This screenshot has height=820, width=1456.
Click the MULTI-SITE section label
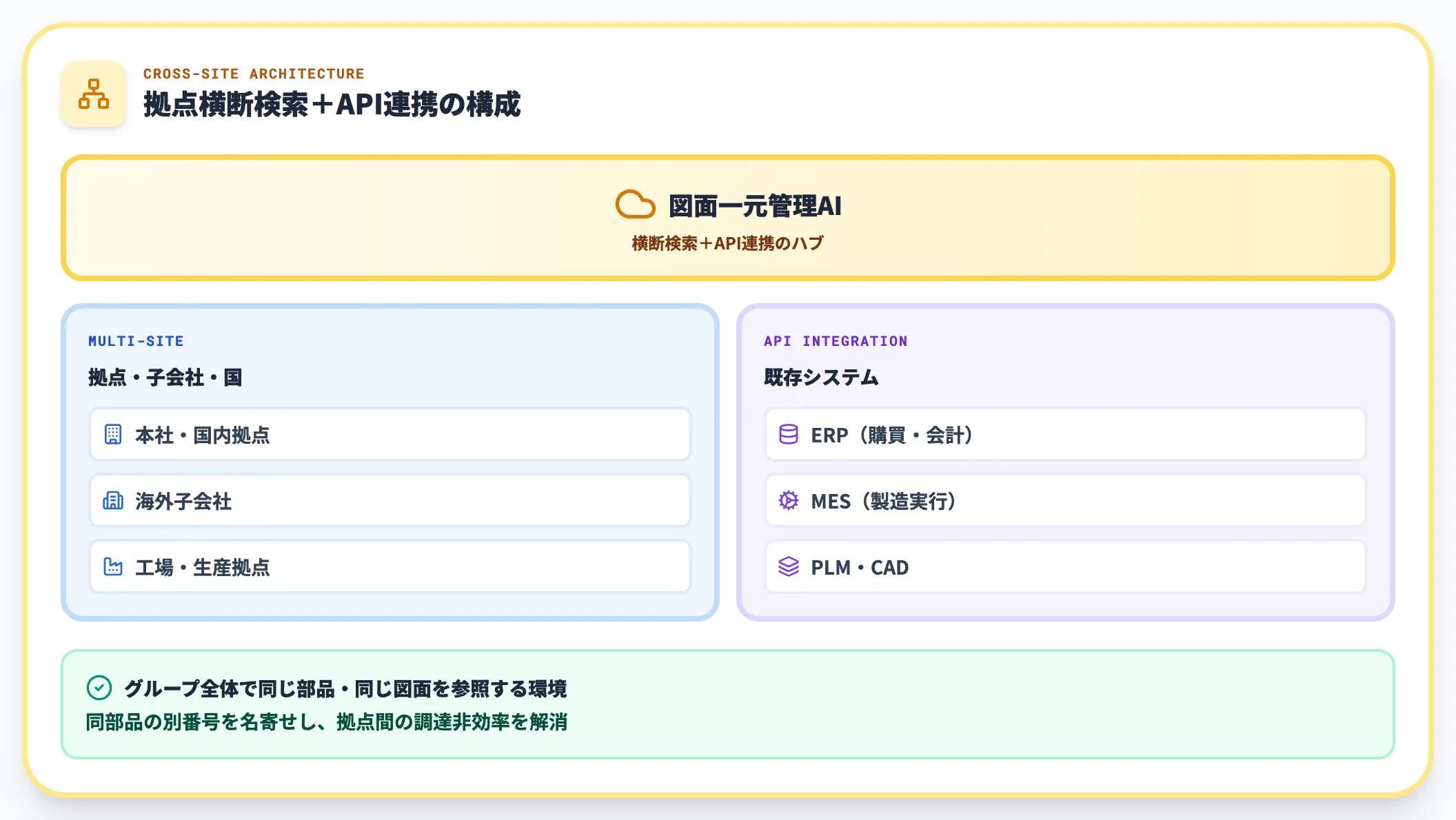[136, 341]
